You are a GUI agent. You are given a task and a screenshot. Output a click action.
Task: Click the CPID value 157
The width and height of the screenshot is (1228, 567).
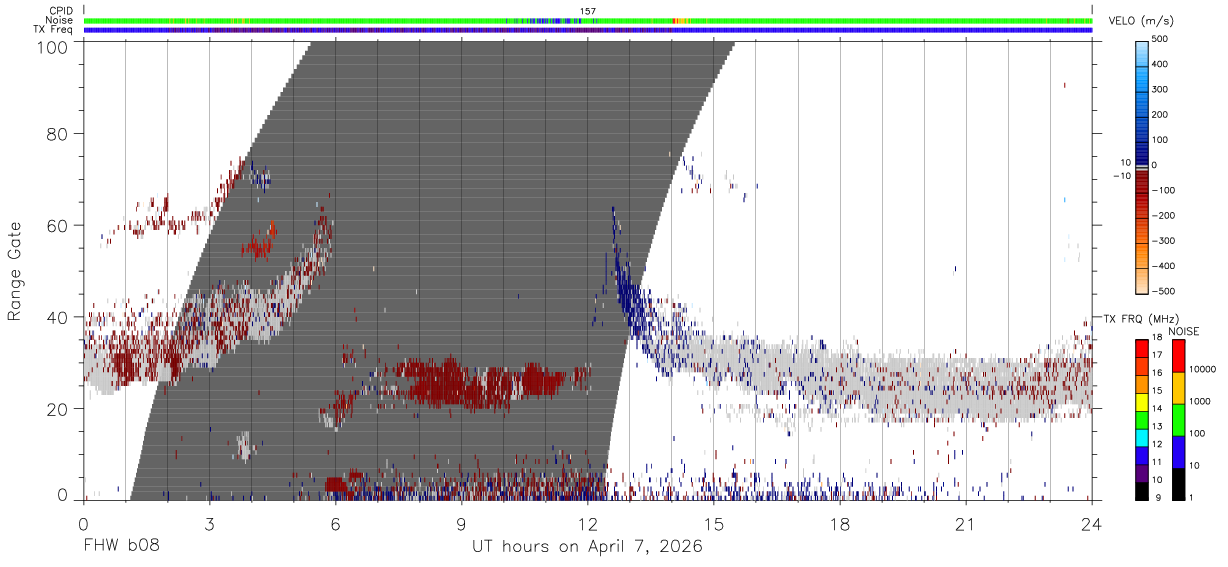click(x=588, y=11)
